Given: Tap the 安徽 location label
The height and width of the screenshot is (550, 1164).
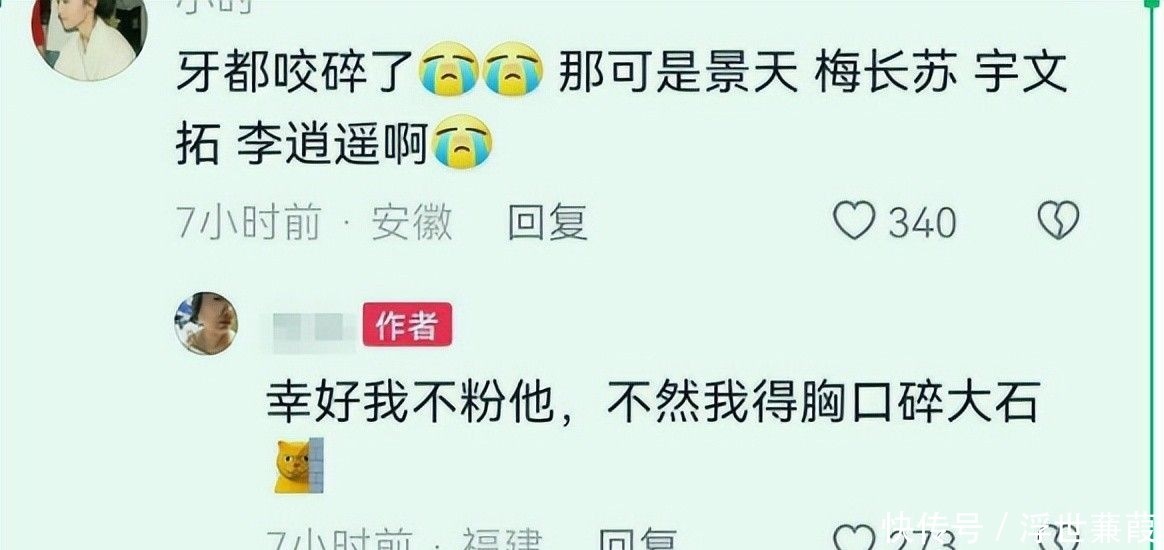Looking at the screenshot, I should coord(412,221).
